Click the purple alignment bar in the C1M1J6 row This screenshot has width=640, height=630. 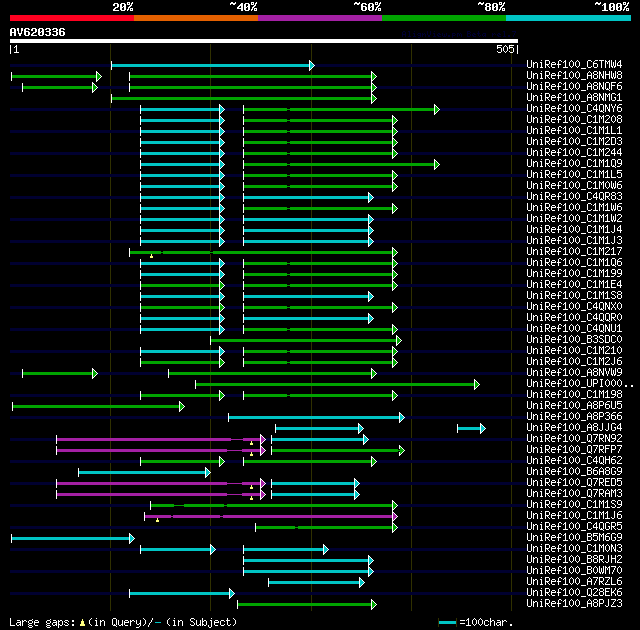(271, 517)
